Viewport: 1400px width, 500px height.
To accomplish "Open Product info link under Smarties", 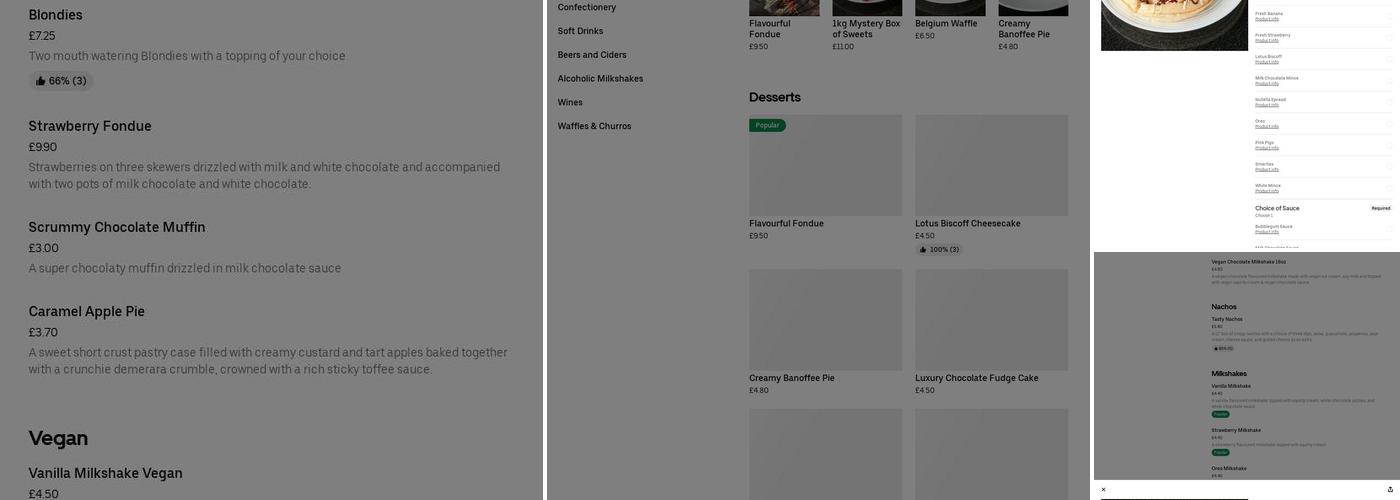I will [x=1267, y=170].
